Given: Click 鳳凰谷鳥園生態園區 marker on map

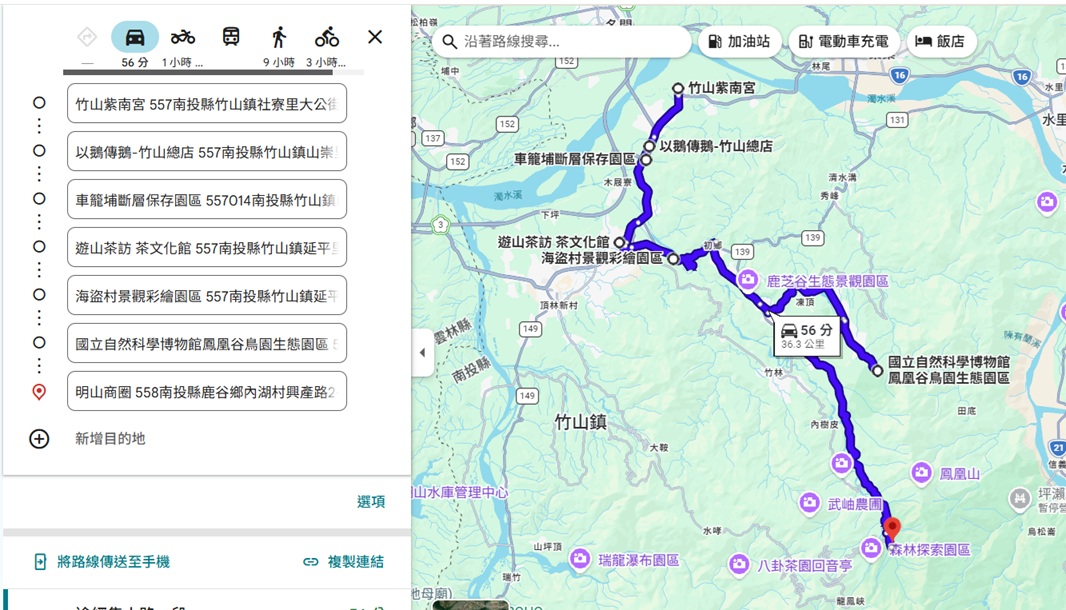Looking at the screenshot, I should [878, 371].
